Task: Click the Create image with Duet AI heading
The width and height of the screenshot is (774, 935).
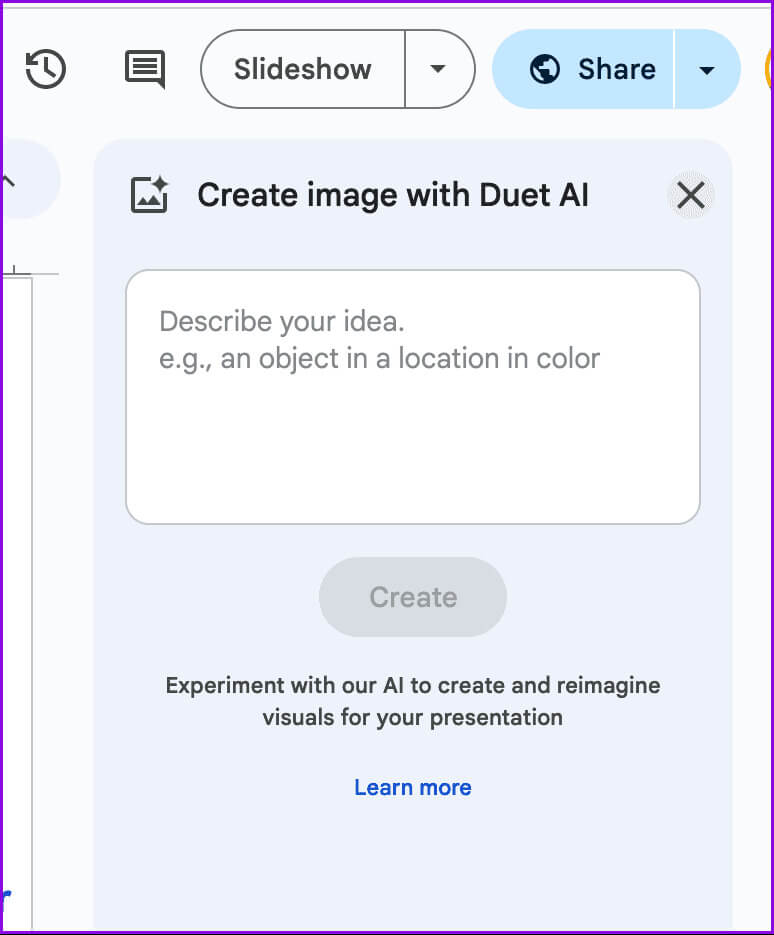Action: pos(393,195)
